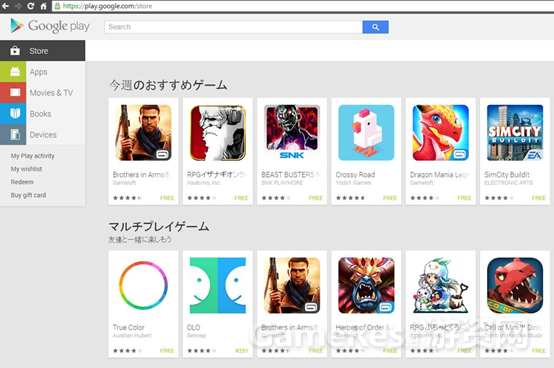Click Crossy Road title text
This screenshot has height=368, width=554.
pyautogui.click(x=355, y=174)
